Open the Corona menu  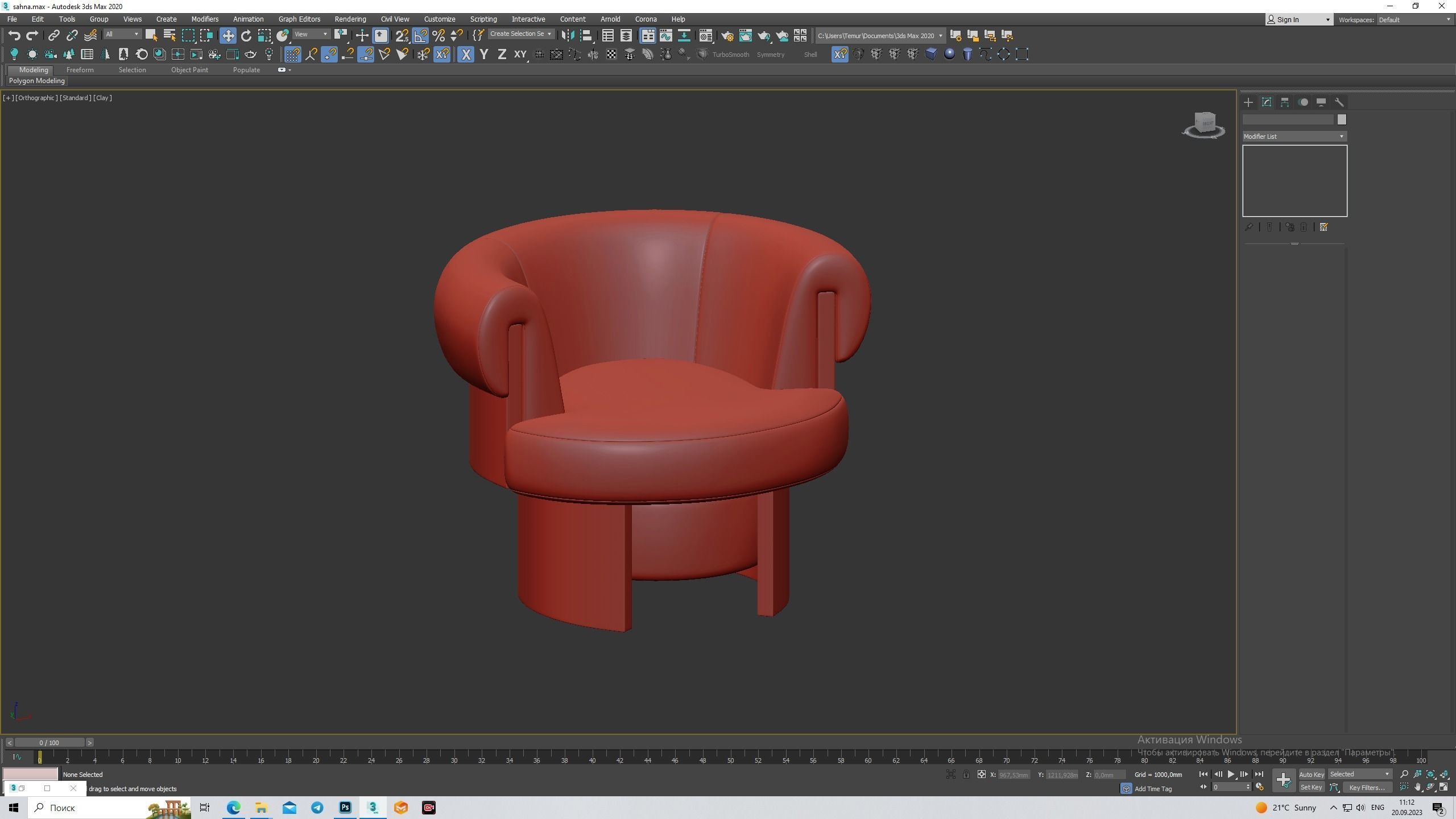coord(646,19)
